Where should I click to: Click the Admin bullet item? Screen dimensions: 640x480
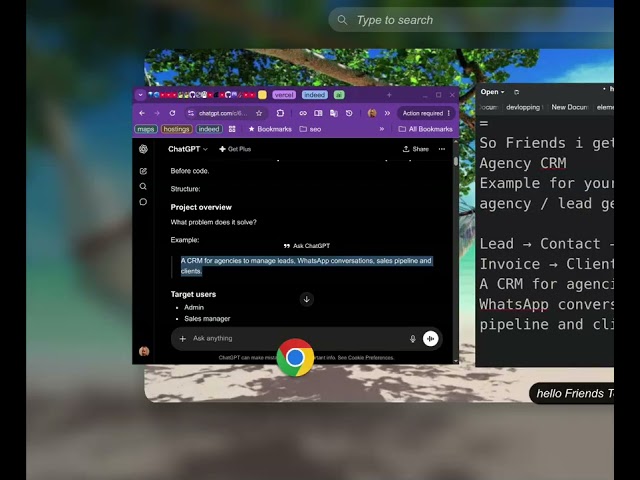tap(194, 307)
